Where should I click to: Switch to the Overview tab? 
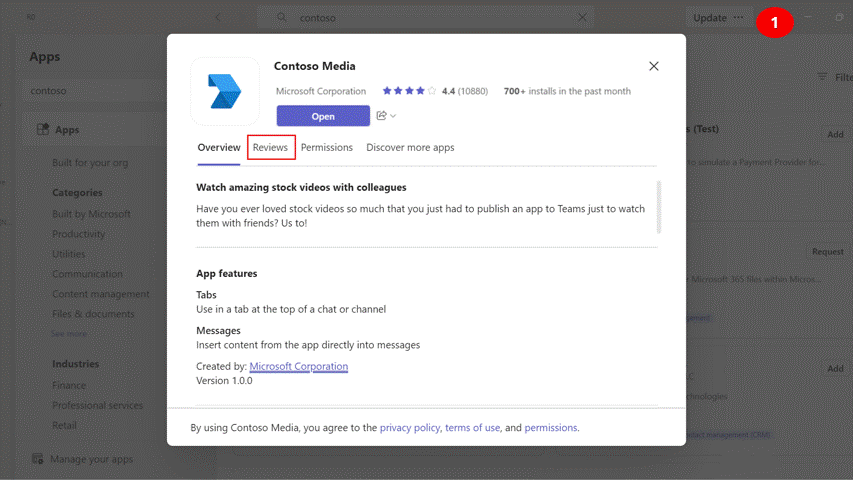pos(219,147)
